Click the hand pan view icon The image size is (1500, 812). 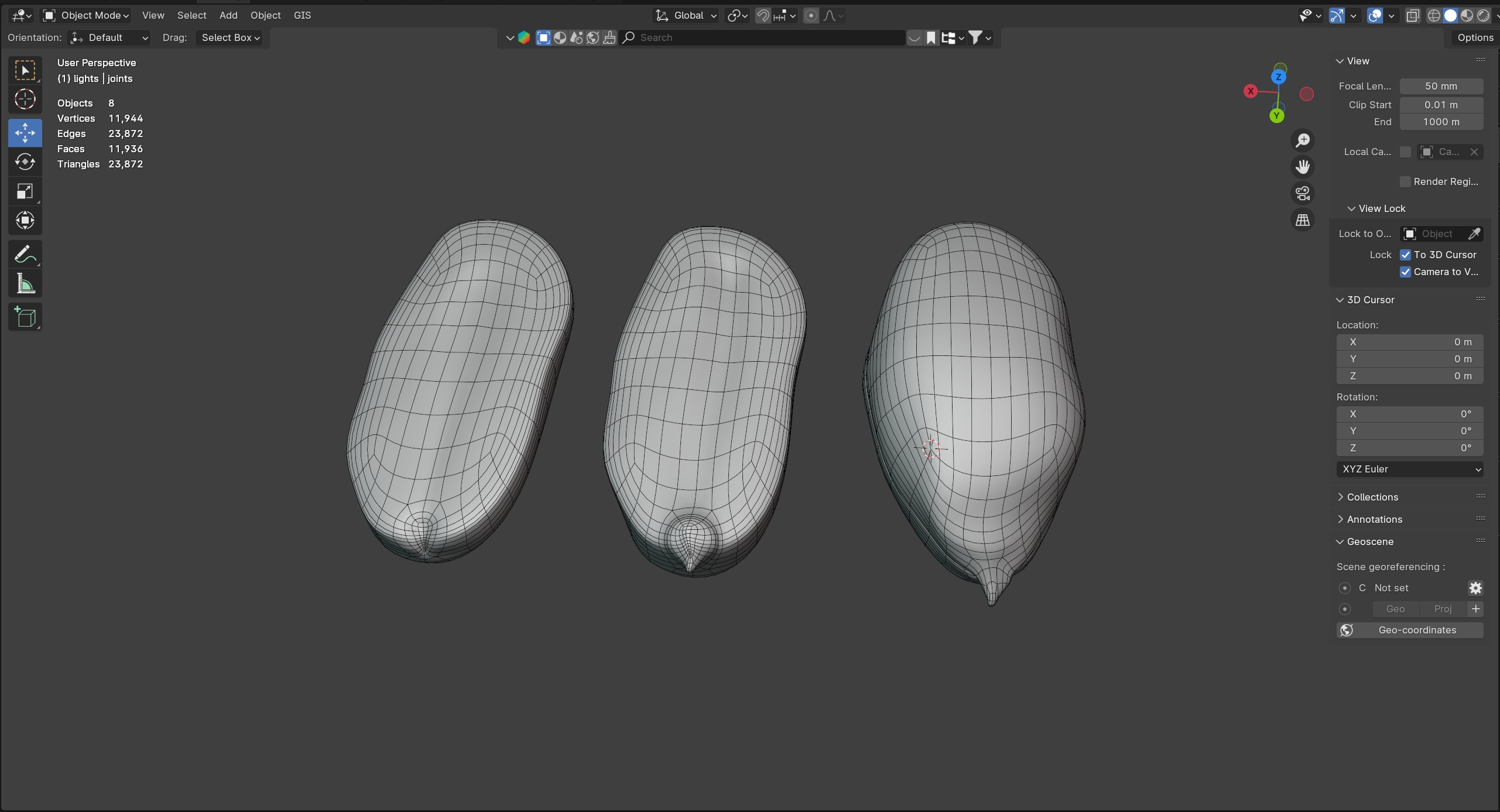(x=1303, y=167)
